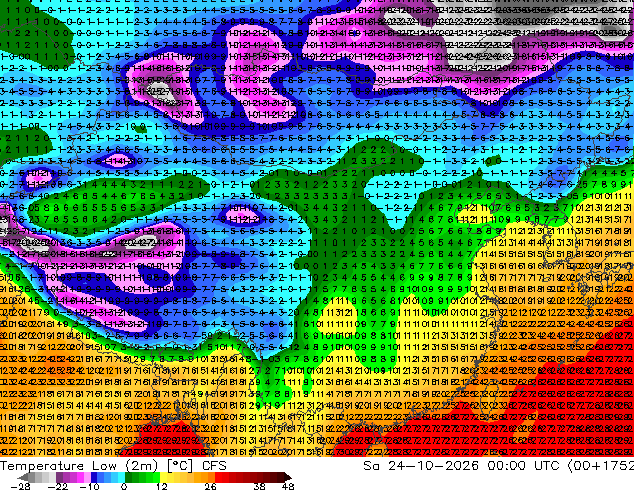Click the 0 label on the legend

[124, 486]
